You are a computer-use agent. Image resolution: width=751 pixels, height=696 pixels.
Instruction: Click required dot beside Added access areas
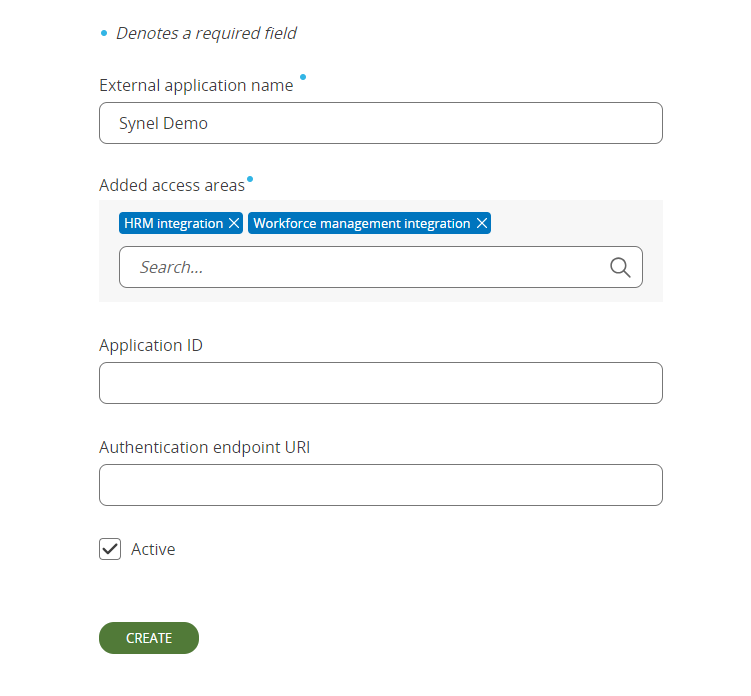click(250, 179)
